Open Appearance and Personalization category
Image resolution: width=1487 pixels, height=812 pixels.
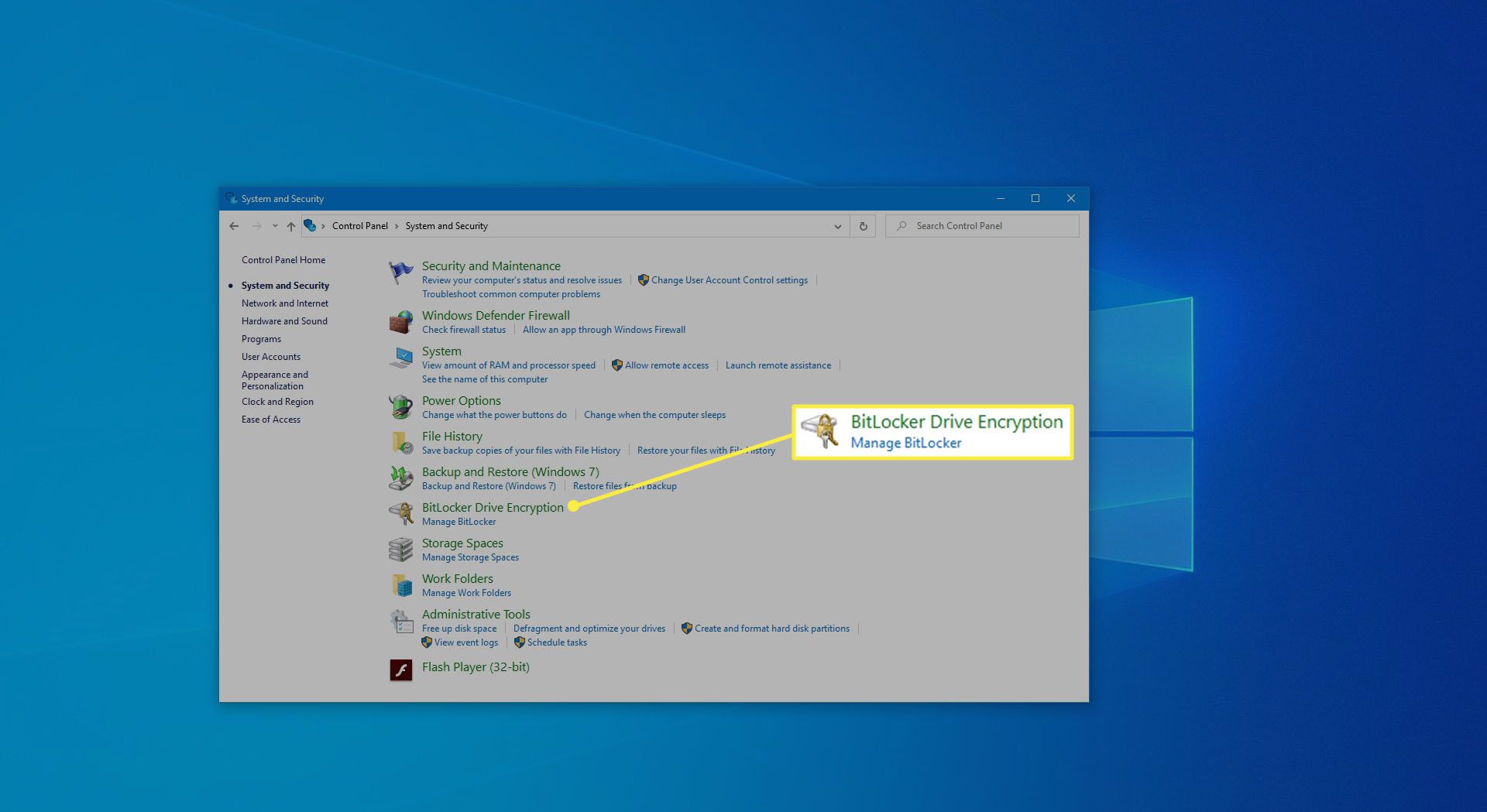tap(275, 380)
